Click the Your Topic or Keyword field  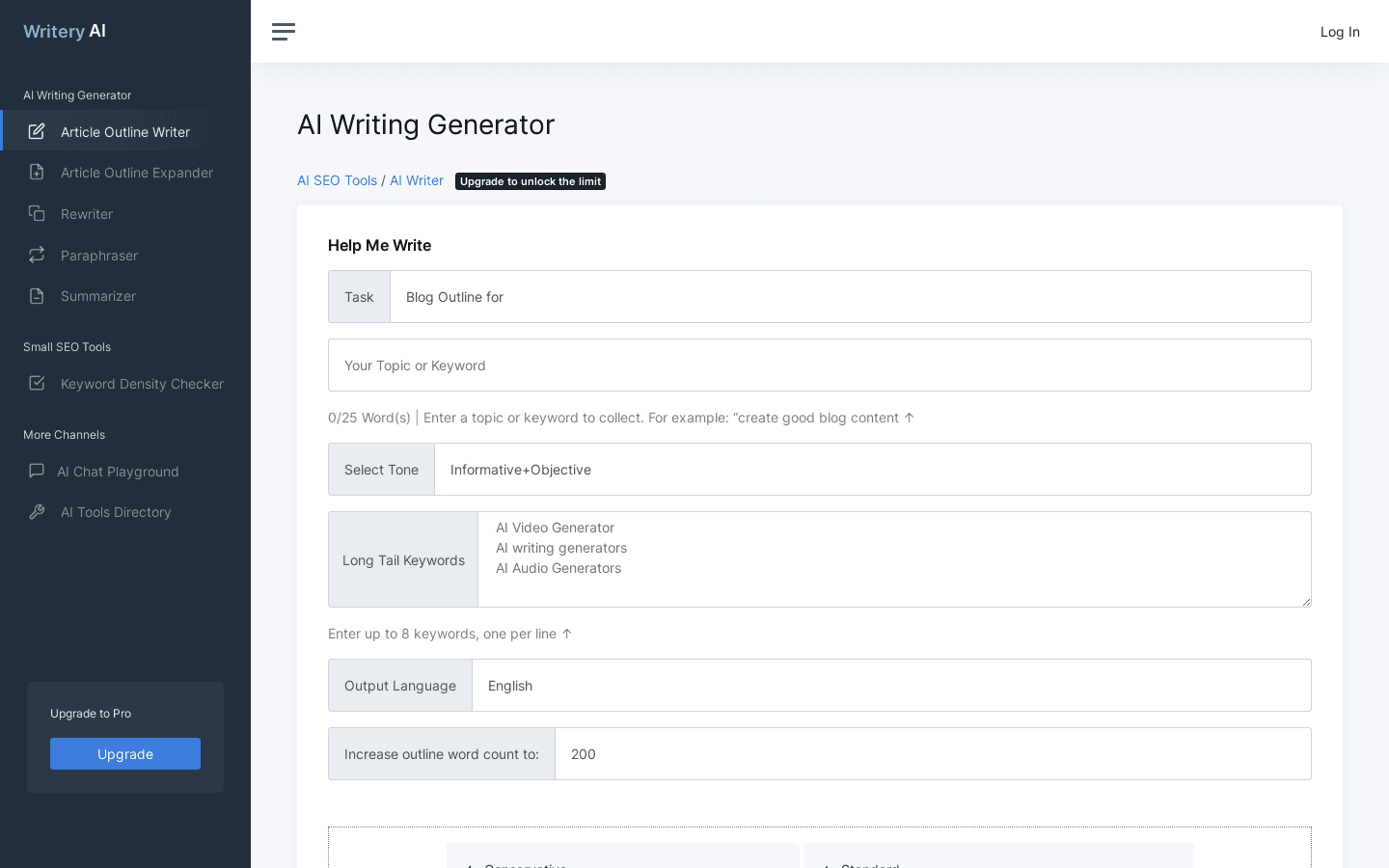820,365
